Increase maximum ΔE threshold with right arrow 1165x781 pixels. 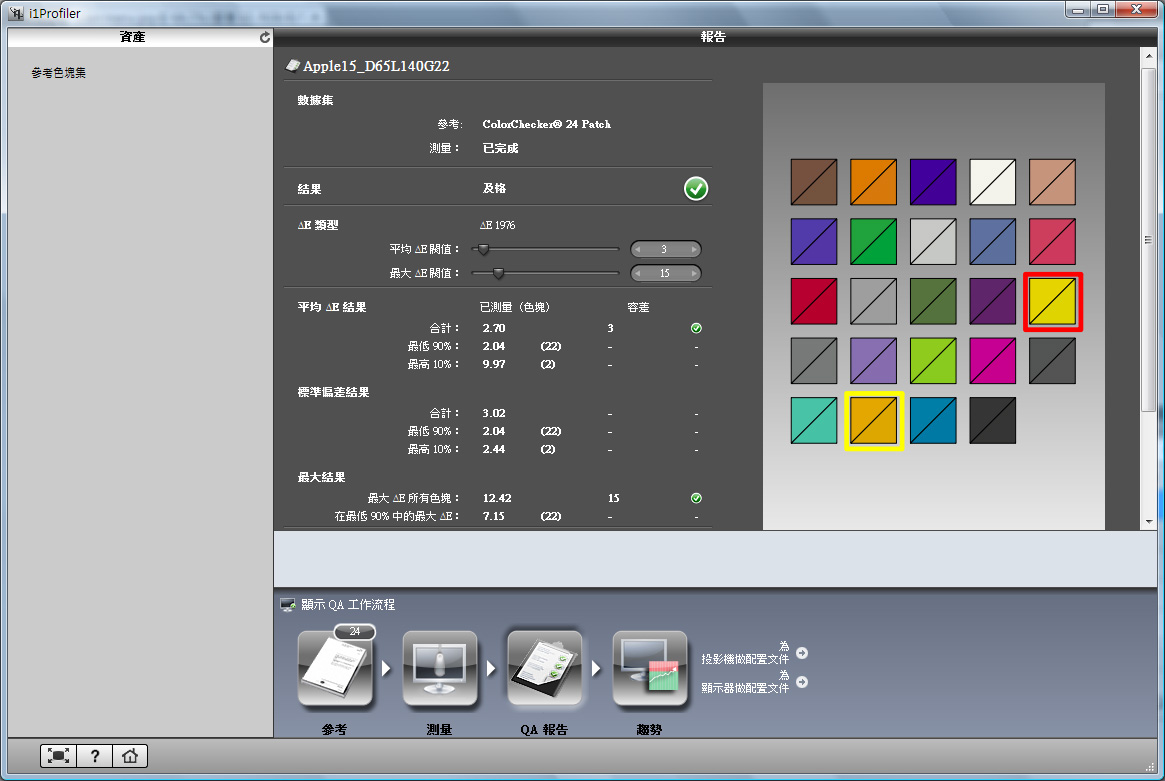pos(692,273)
